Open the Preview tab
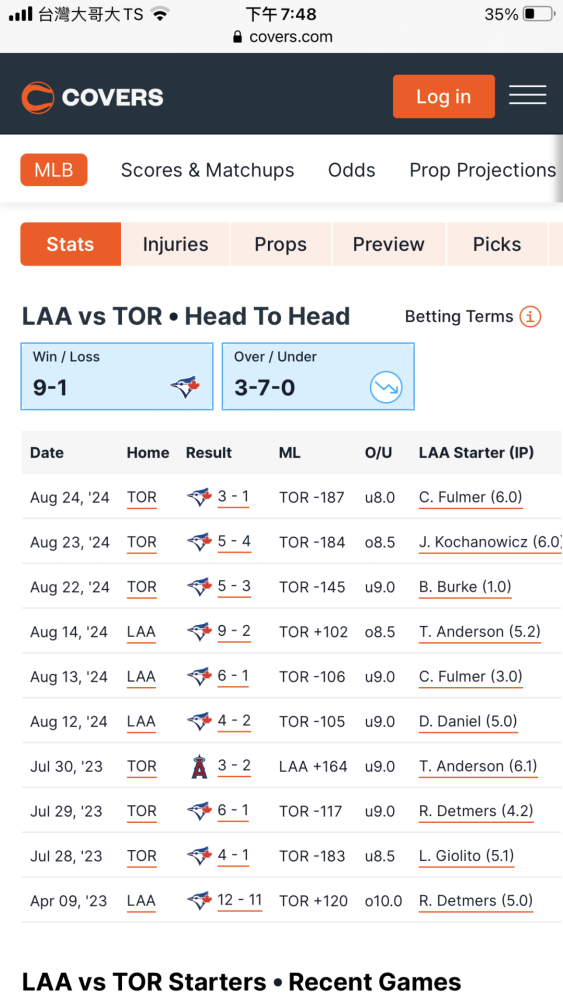 pos(388,244)
